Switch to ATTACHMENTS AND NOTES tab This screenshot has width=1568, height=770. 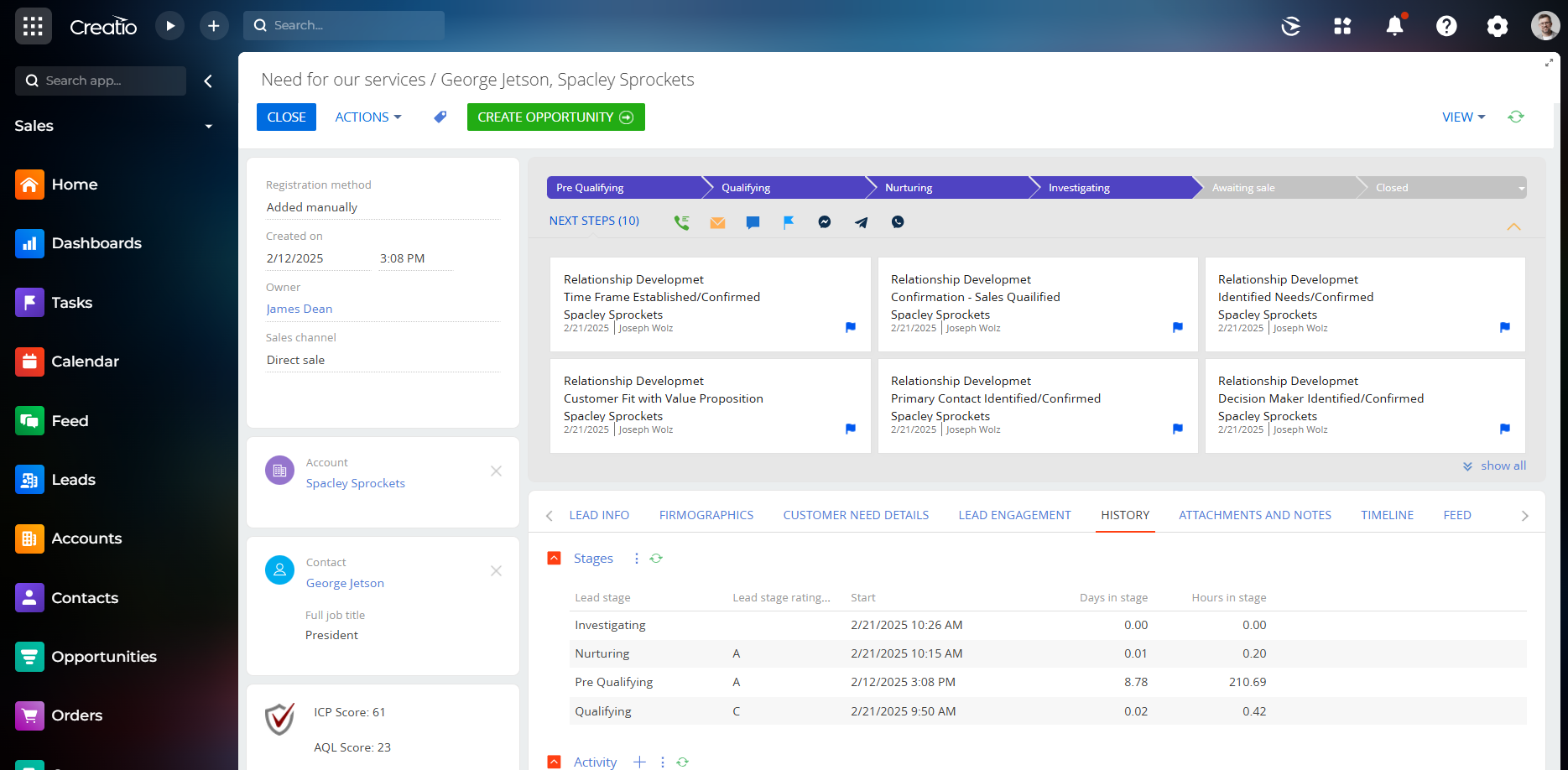(1255, 515)
